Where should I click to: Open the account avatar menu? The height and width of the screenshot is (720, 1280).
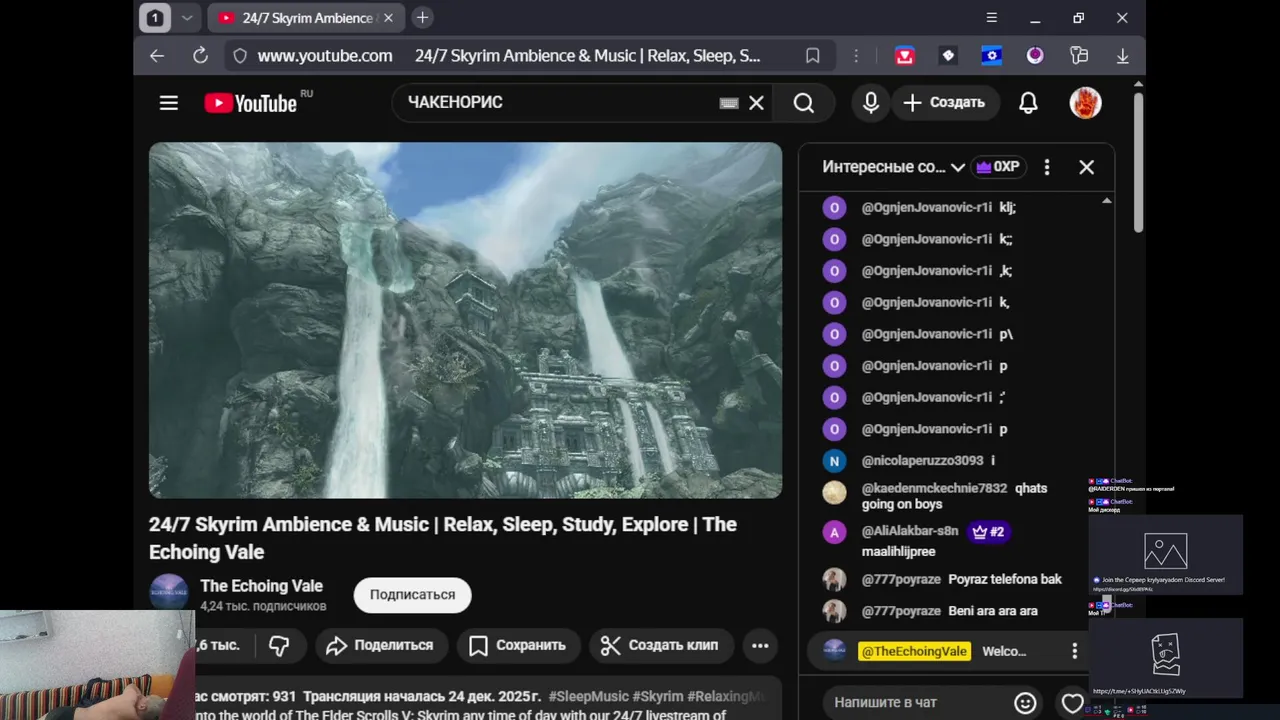coord(1085,103)
